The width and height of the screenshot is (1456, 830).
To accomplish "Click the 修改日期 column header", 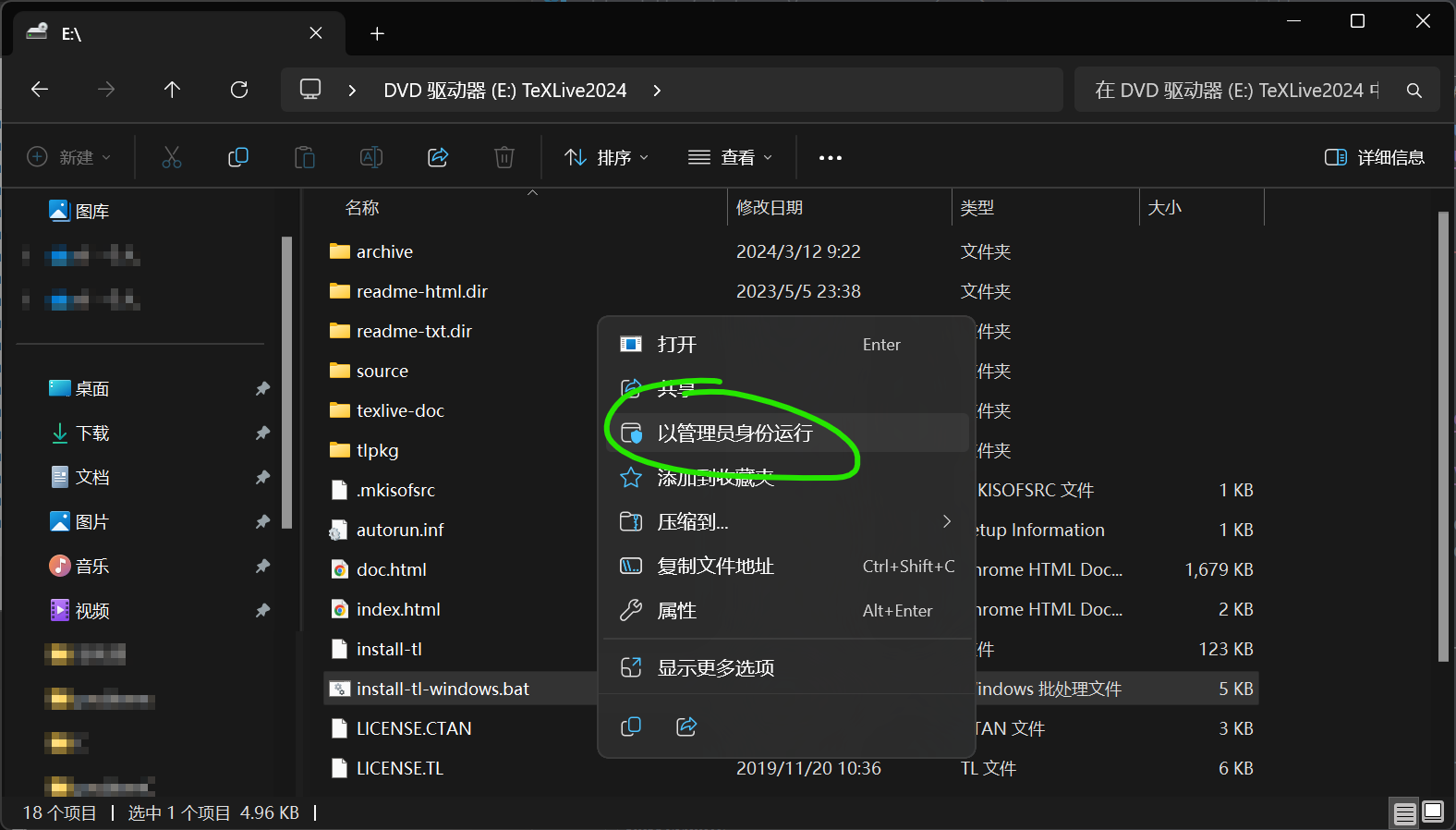I will [x=770, y=208].
